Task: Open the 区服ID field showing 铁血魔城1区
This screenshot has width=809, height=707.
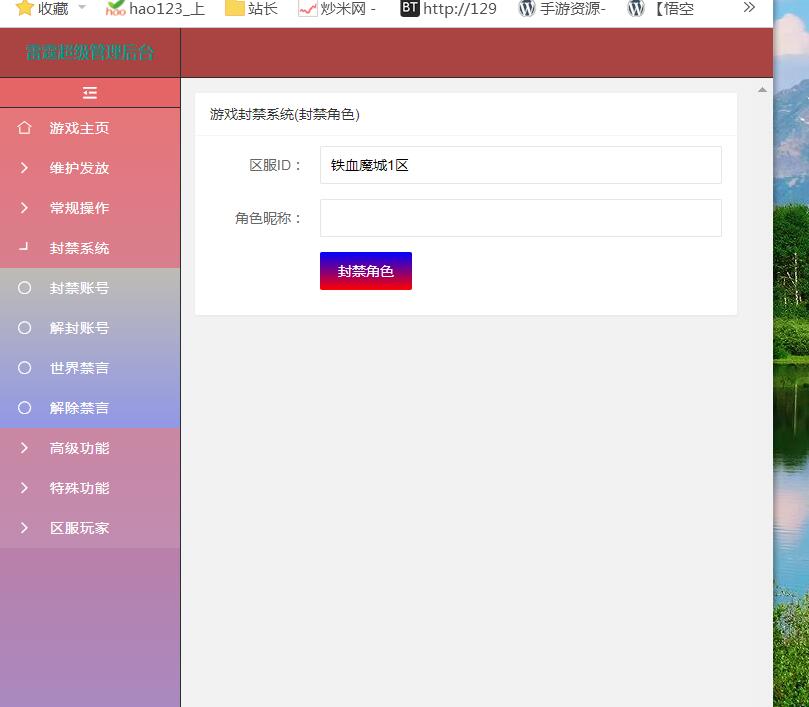Action: (520, 165)
